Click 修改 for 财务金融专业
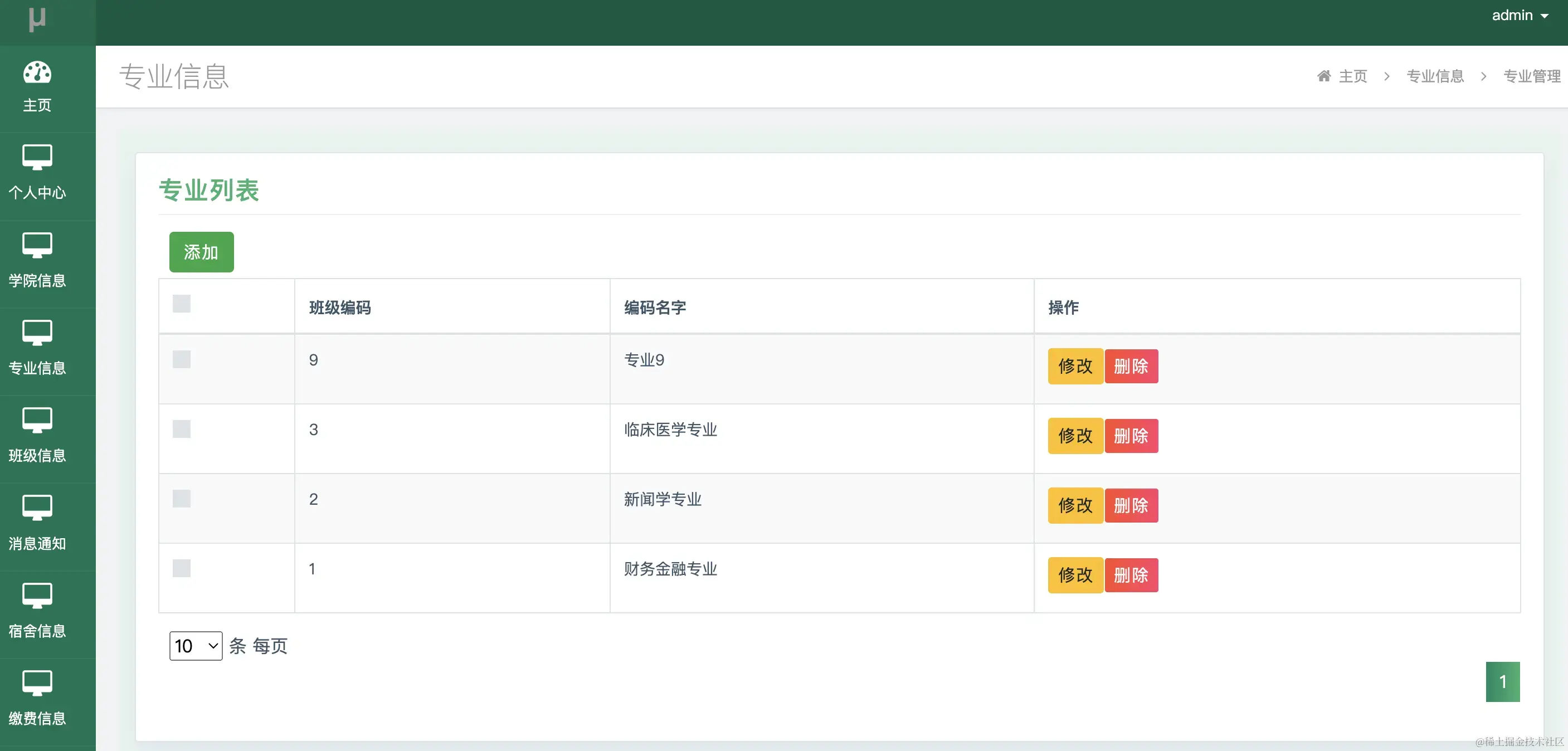Viewport: 1568px width, 751px height. (x=1074, y=575)
